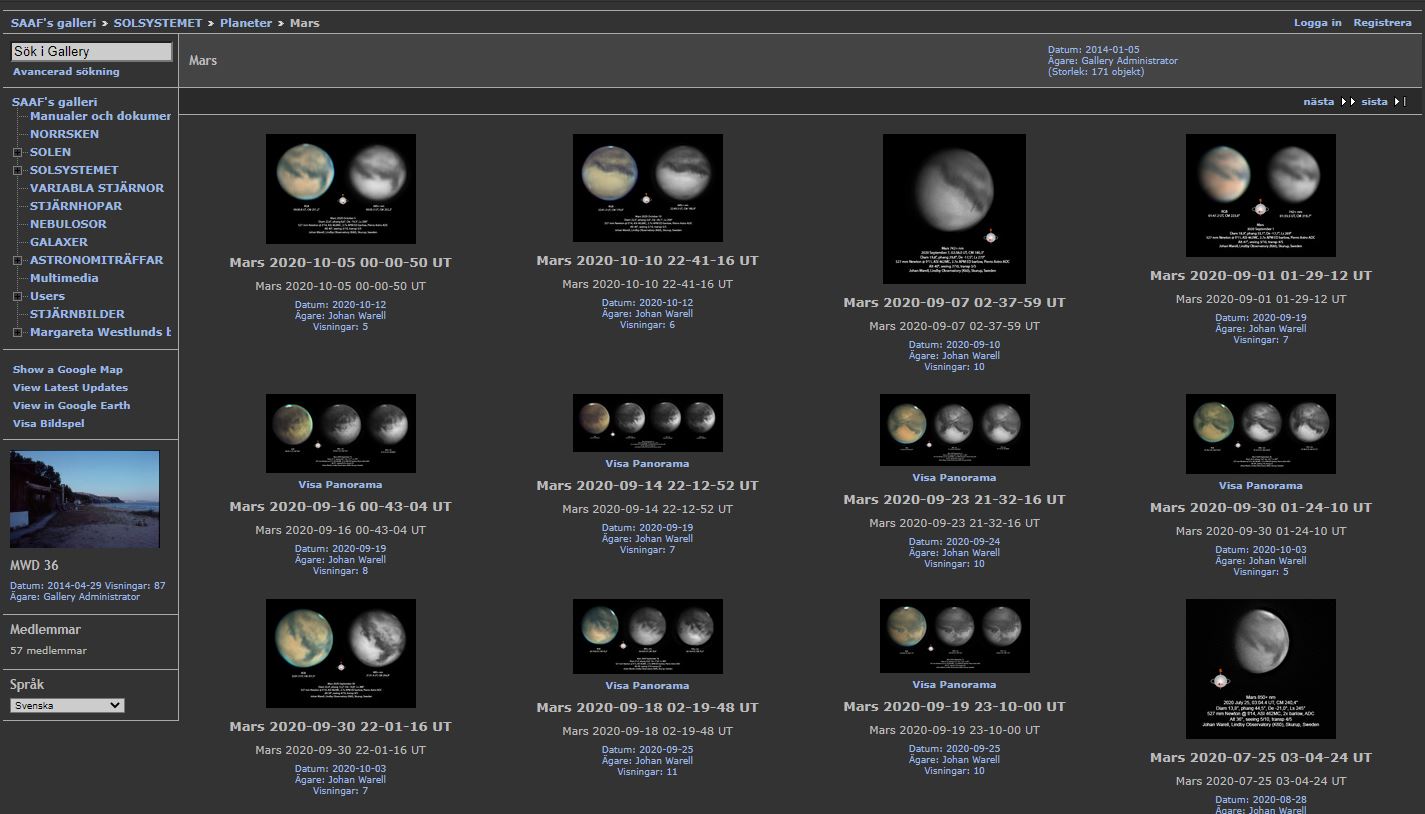
Task: Expand the SOLEN tree node
Action: 17,153
